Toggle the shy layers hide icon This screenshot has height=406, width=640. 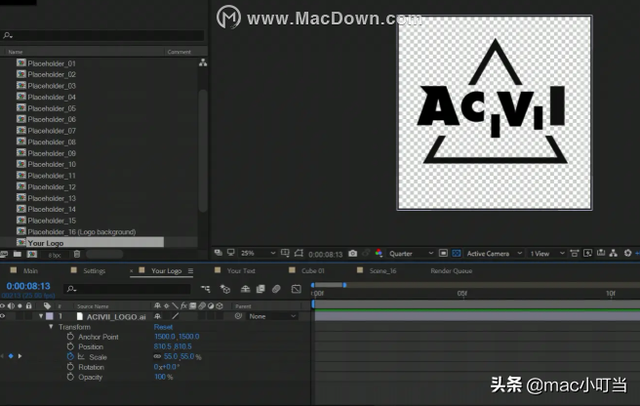[245, 289]
